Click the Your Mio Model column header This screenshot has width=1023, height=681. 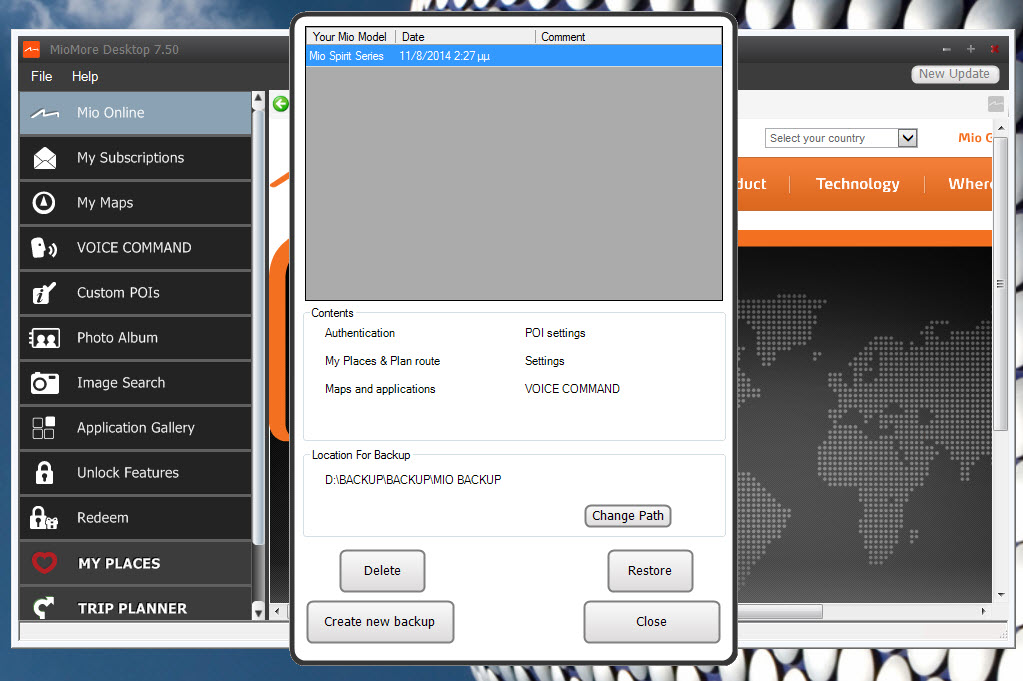coord(350,37)
